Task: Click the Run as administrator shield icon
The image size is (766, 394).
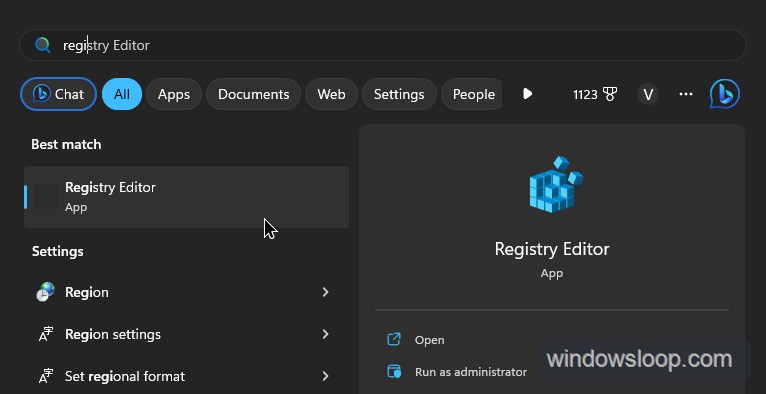Action: tap(394, 372)
